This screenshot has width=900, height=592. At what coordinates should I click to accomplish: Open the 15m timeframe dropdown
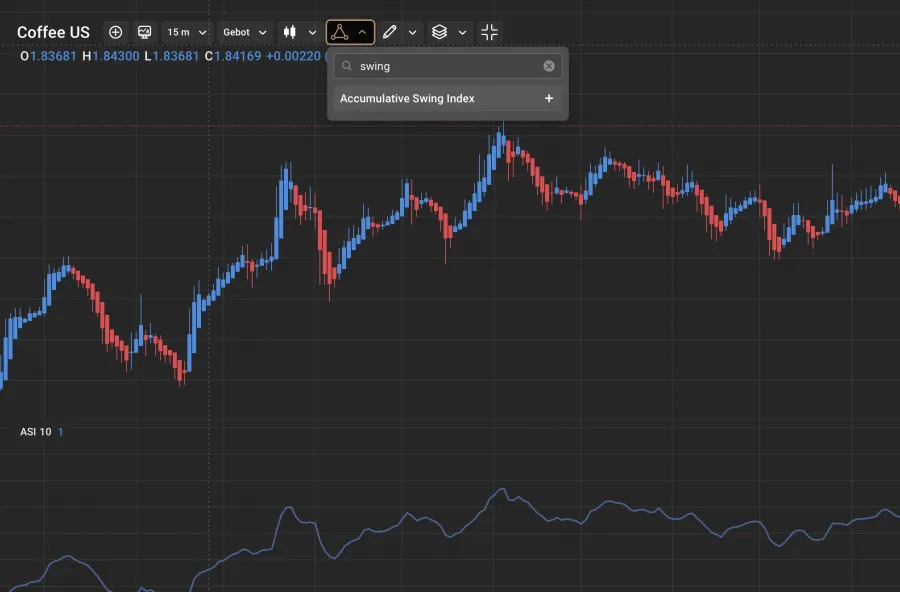[x=187, y=31]
